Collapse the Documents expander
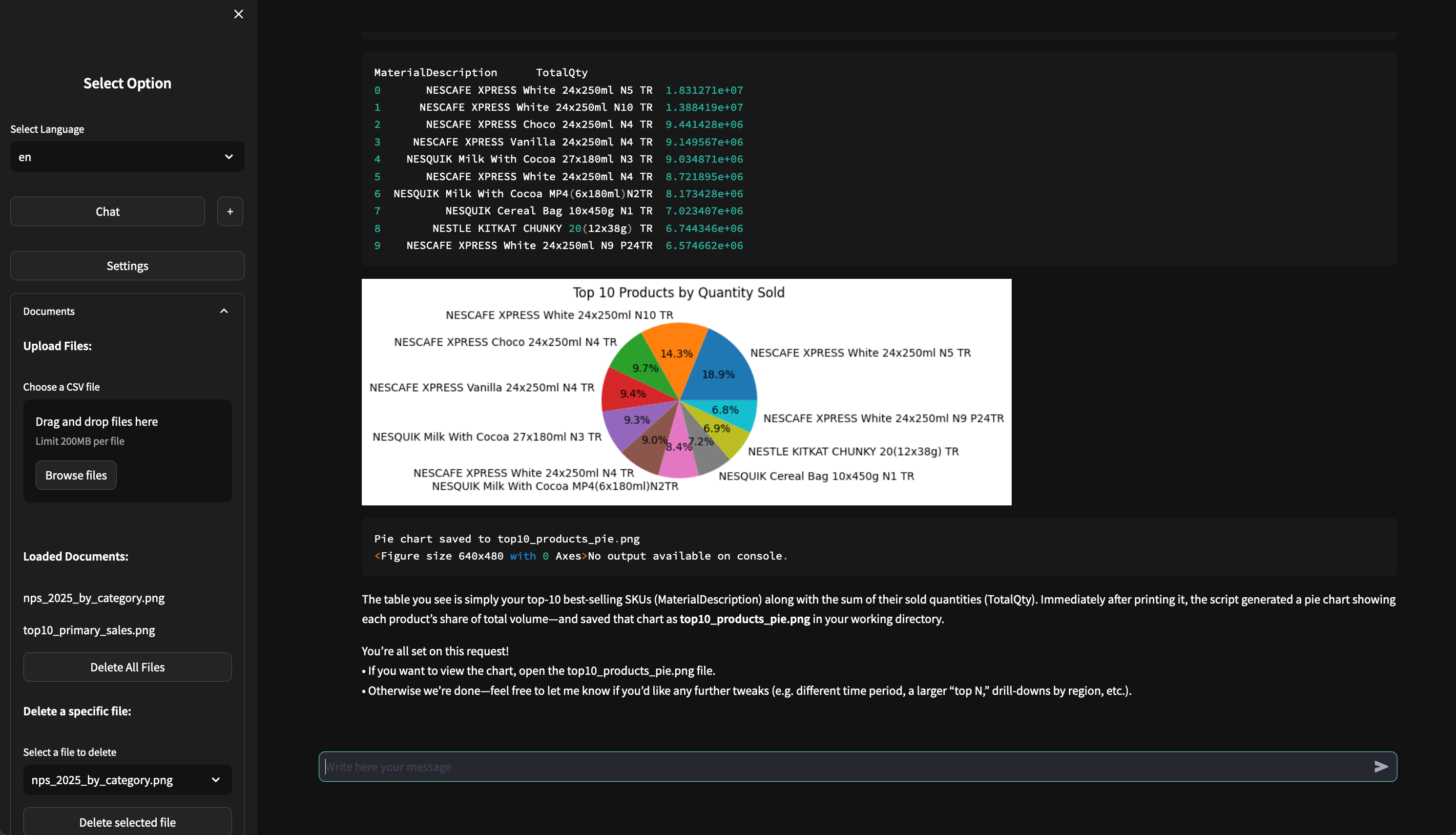Viewport: 1456px width, 835px height. pos(127,311)
